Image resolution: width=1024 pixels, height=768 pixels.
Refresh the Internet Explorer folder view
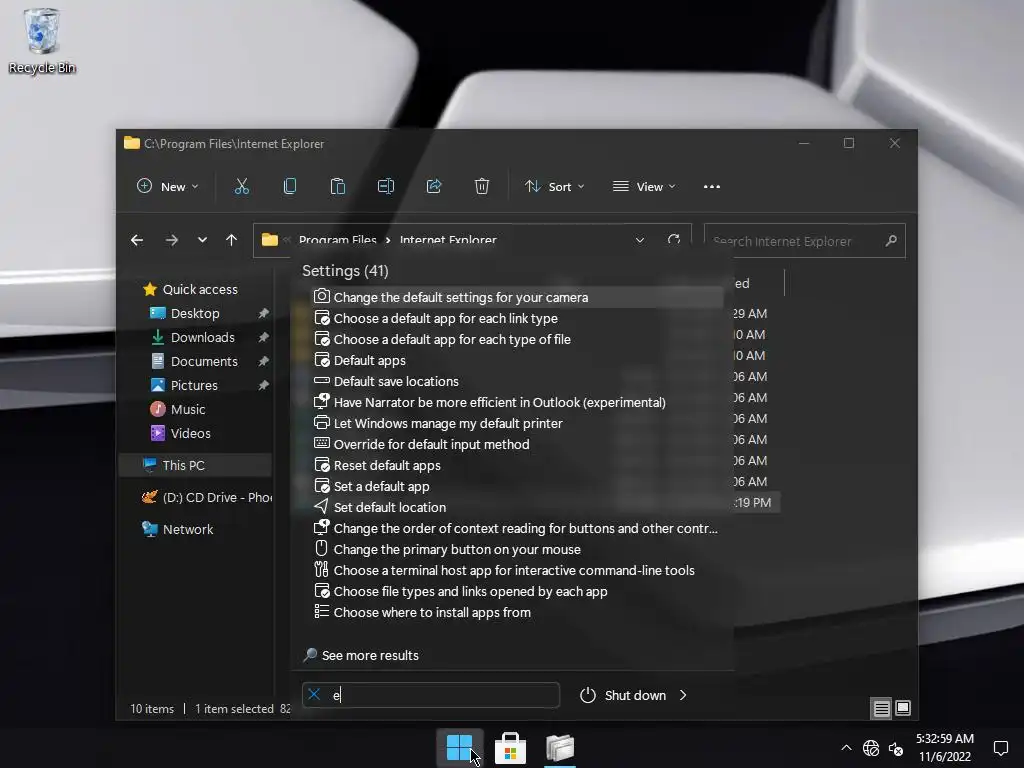pos(674,240)
